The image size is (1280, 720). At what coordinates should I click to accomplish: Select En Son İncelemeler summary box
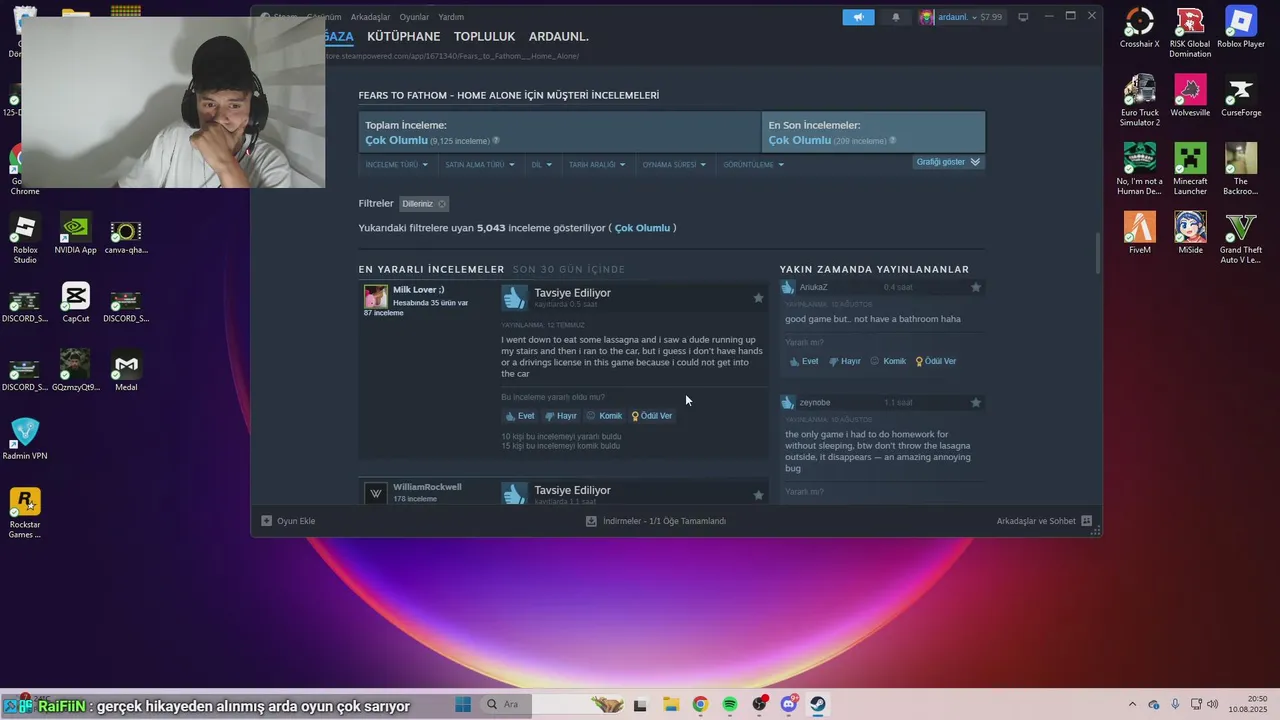[x=874, y=132]
